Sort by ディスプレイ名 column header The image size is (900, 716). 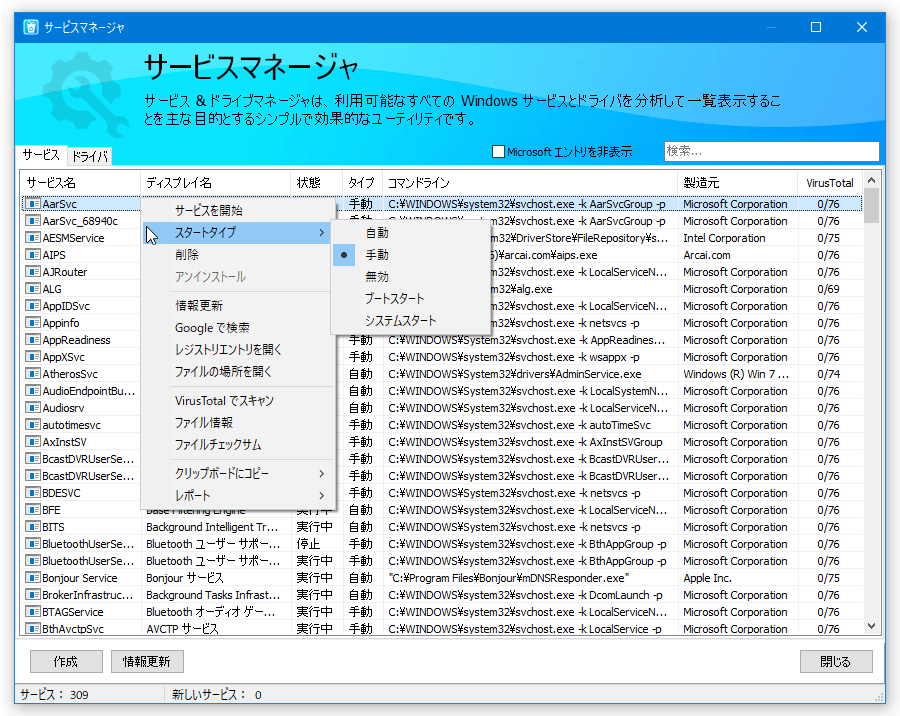216,183
